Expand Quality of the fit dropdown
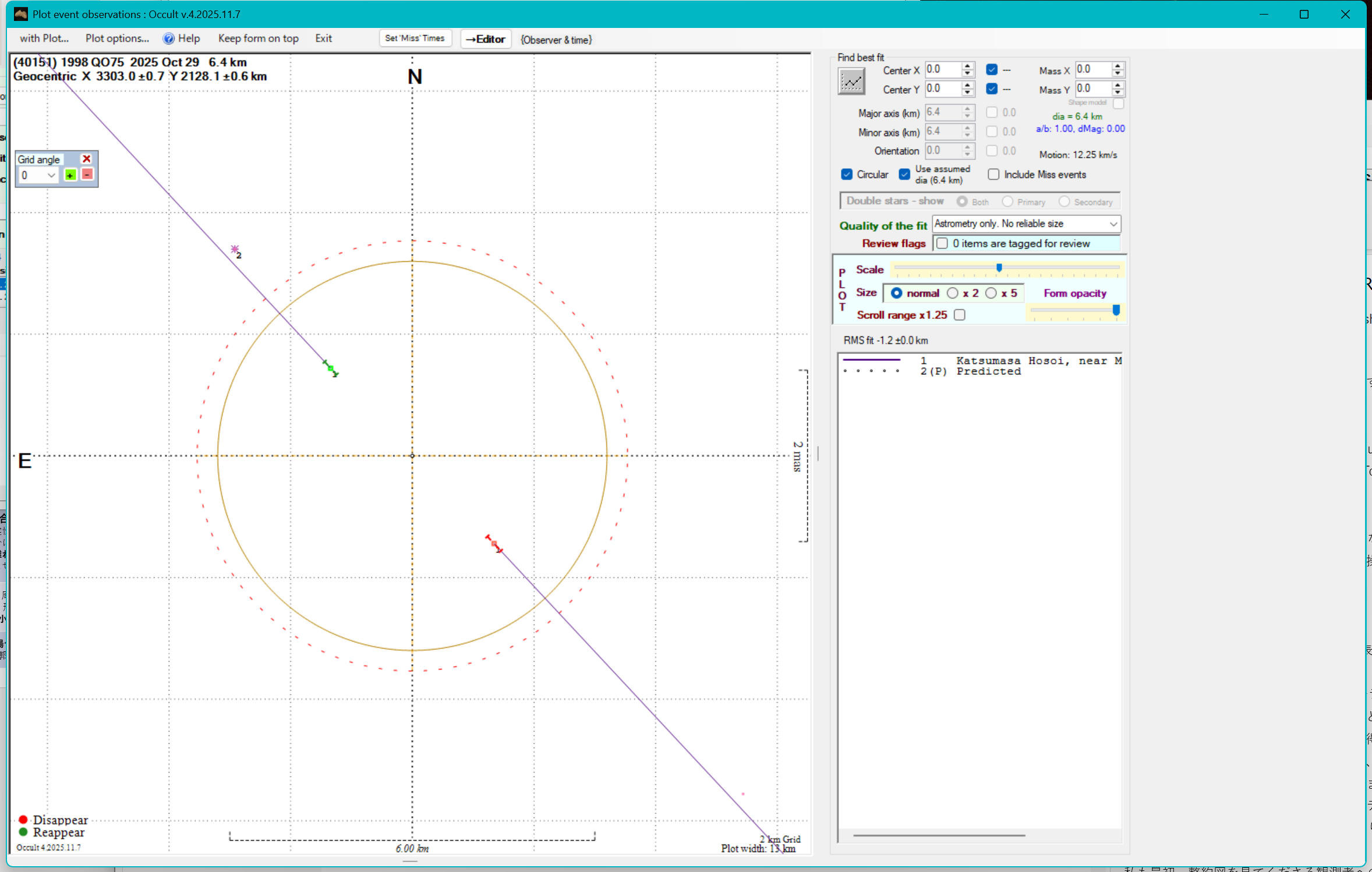Screen dimensions: 1372x872 [x=1113, y=224]
